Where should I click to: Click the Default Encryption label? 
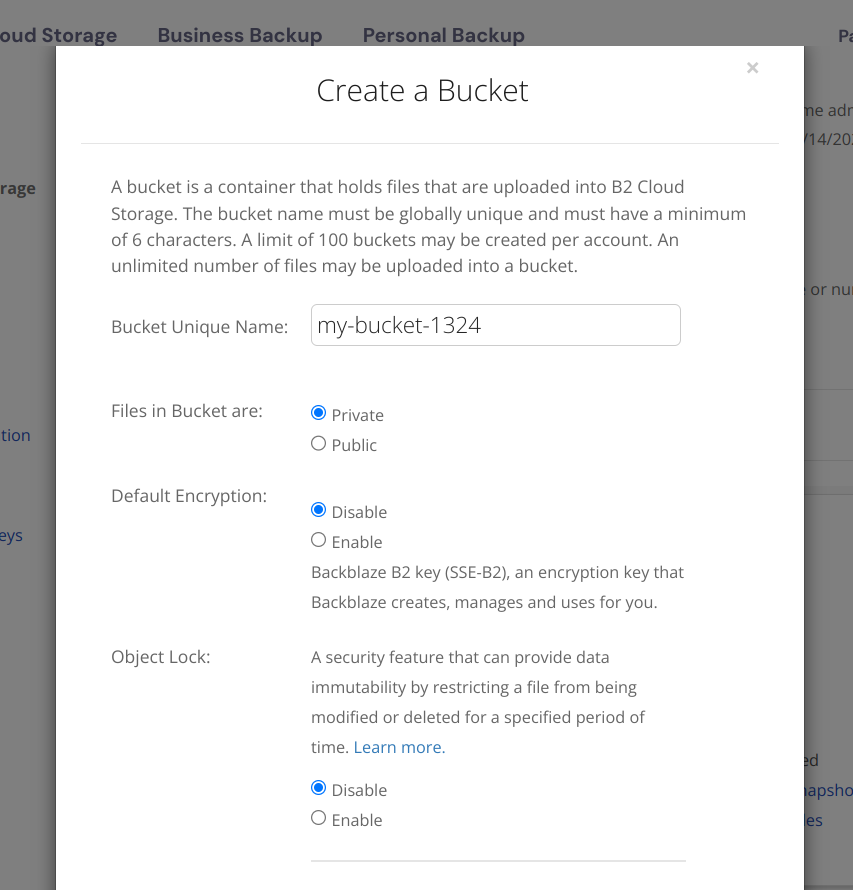click(189, 496)
